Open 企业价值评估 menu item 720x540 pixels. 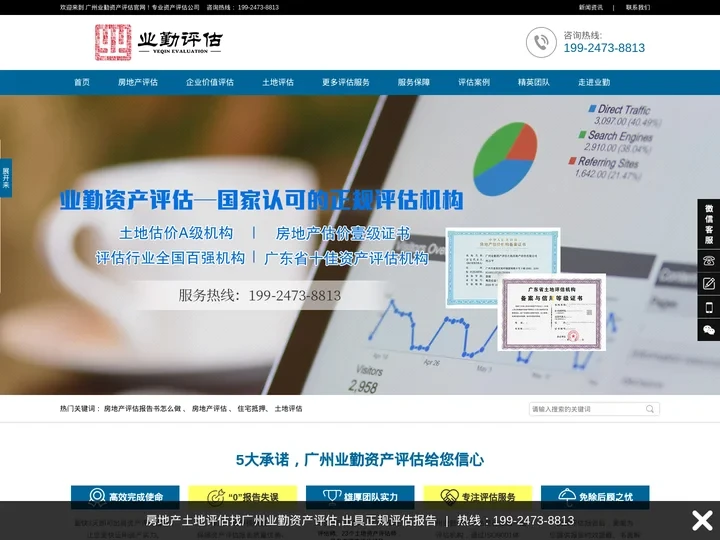pos(209,82)
